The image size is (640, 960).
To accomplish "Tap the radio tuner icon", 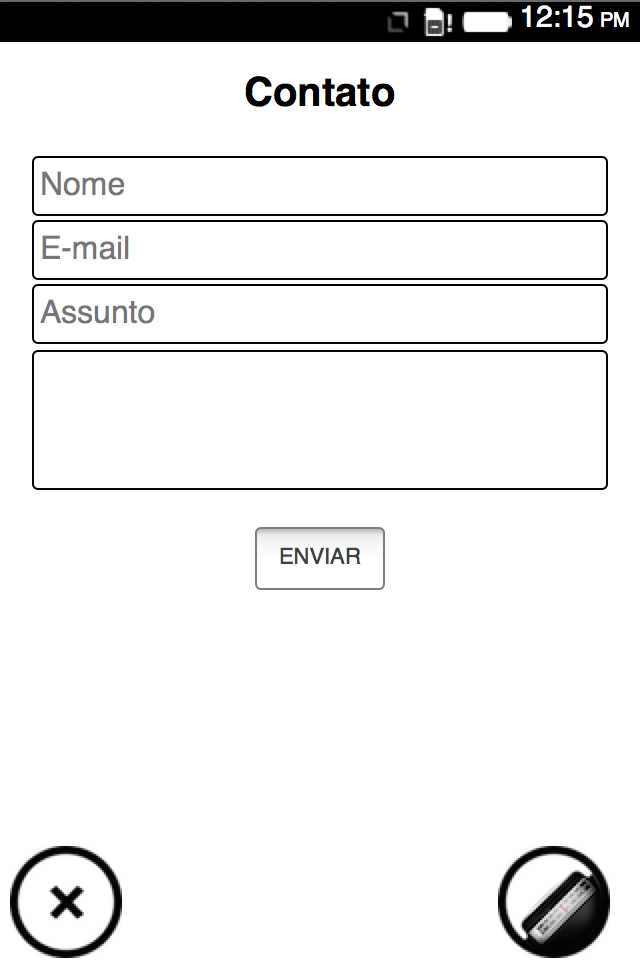I will [x=555, y=902].
